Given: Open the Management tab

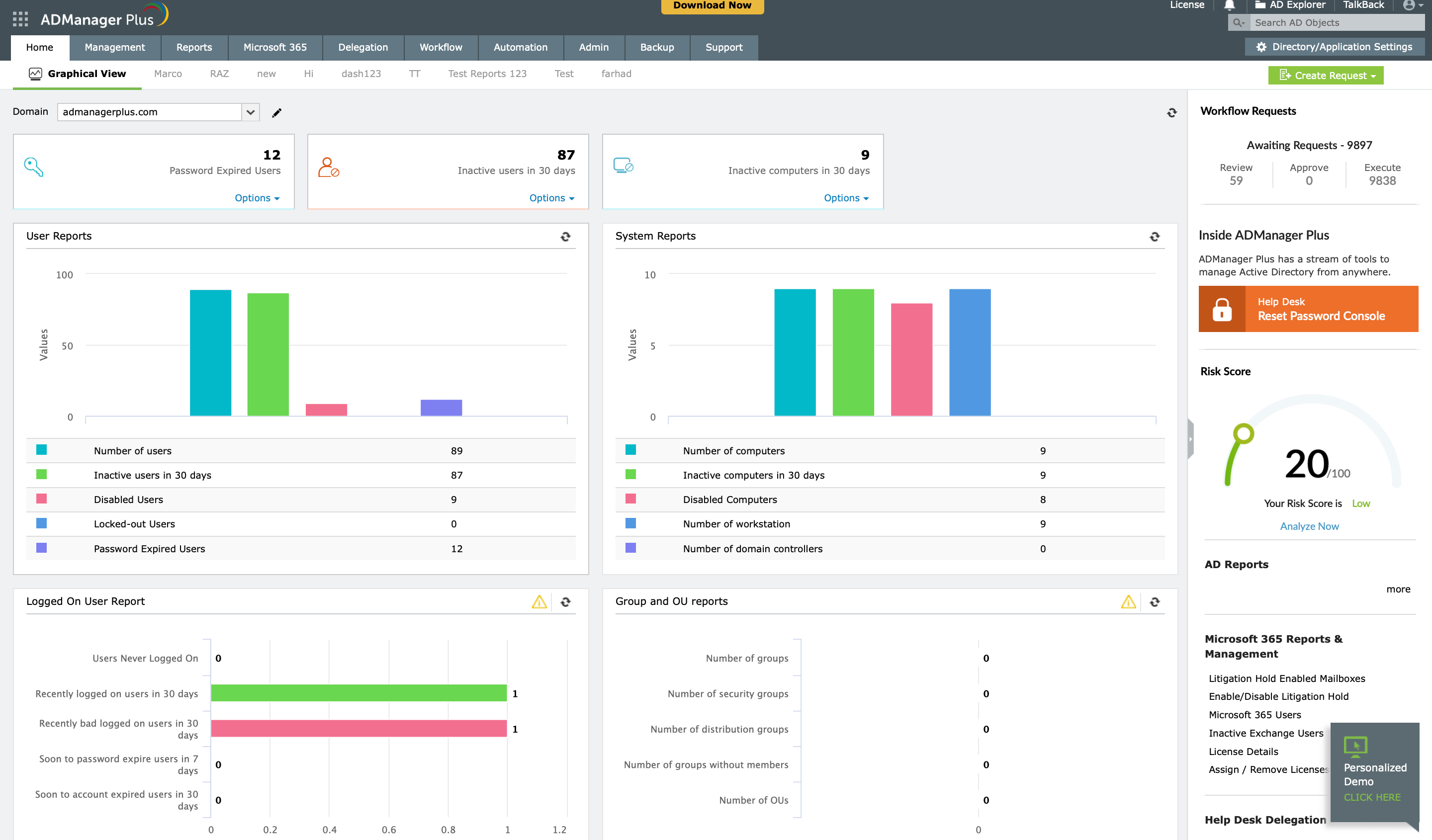Looking at the screenshot, I should [x=114, y=47].
